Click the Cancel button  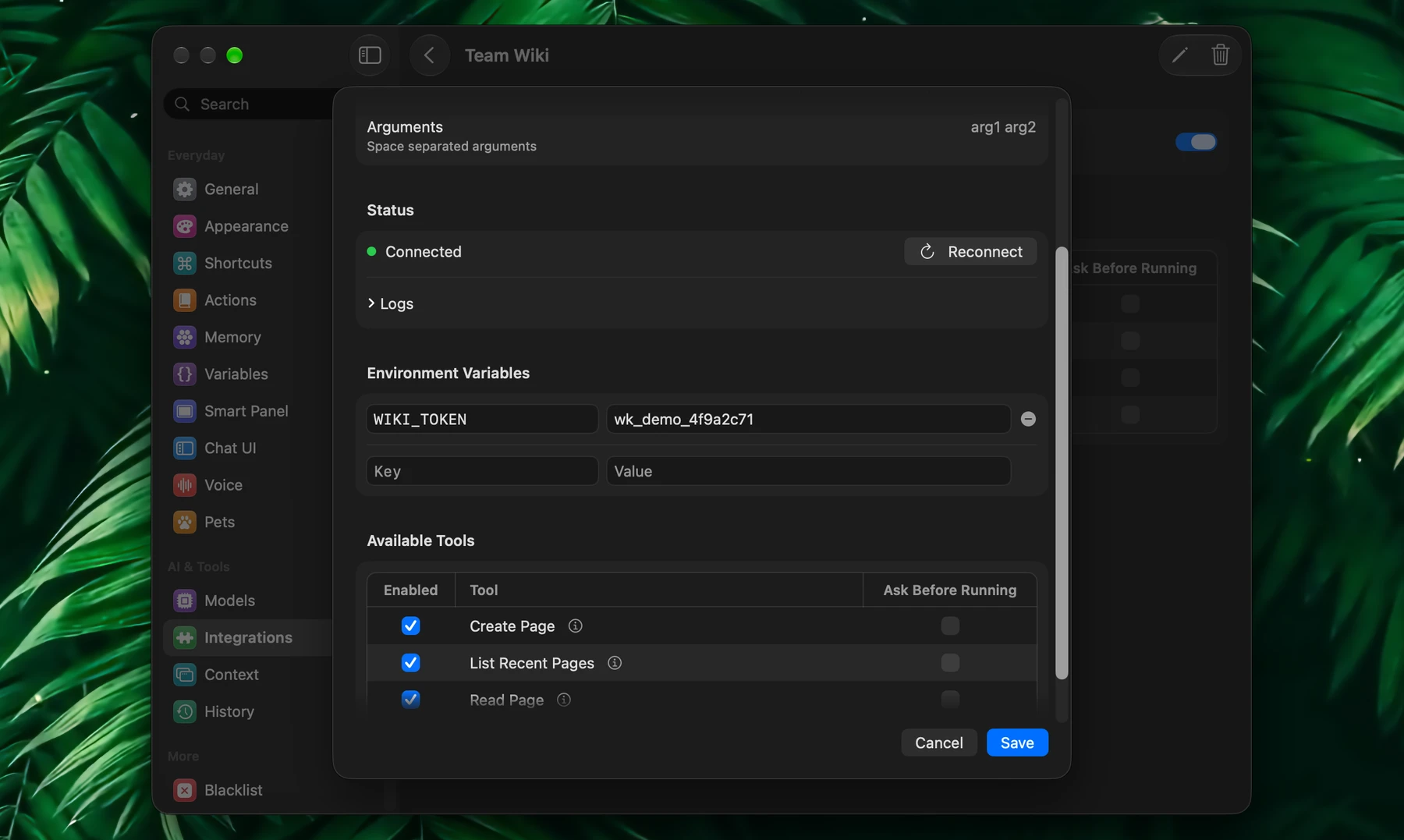point(938,743)
